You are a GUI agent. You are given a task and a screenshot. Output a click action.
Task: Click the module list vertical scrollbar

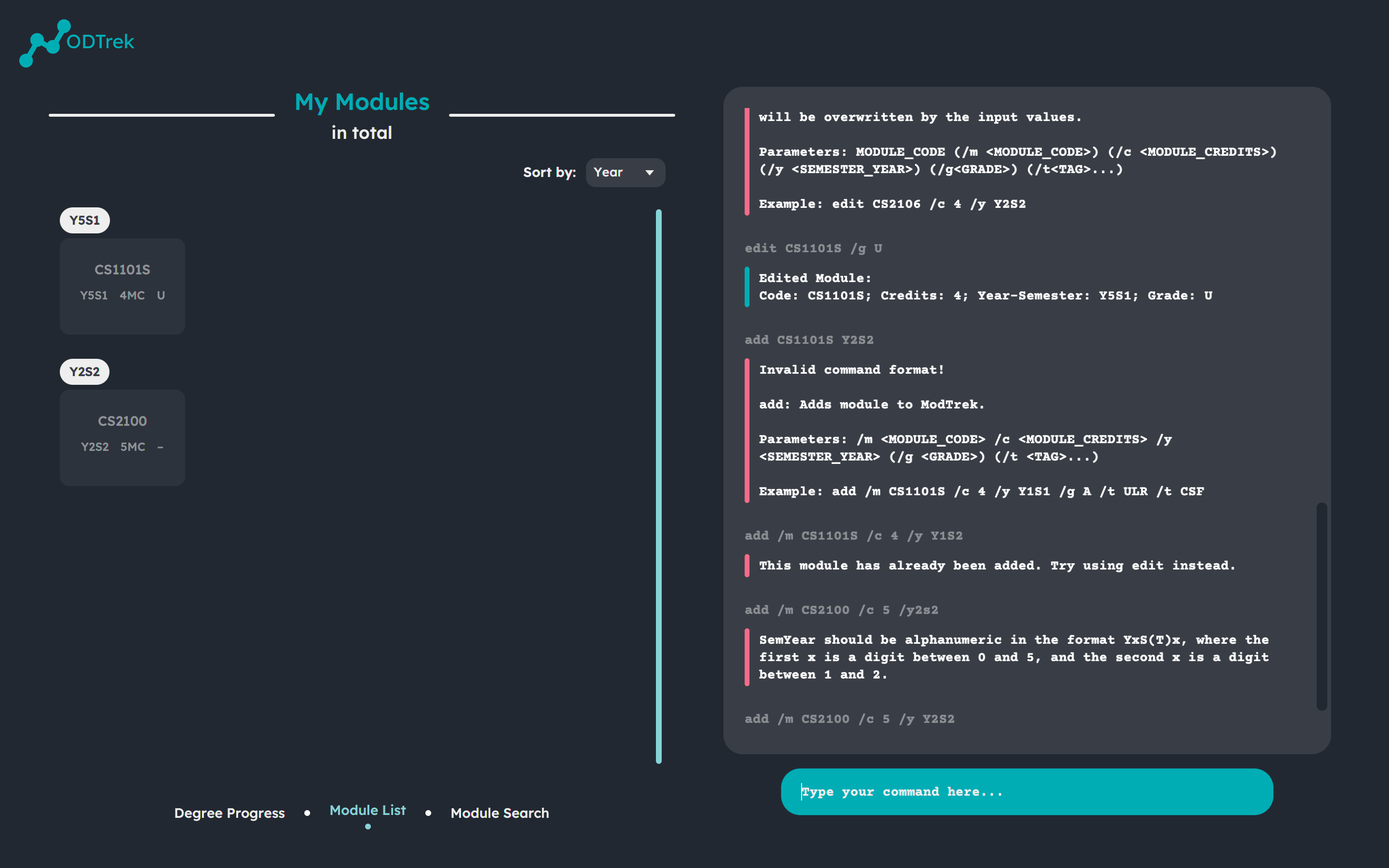point(658,486)
